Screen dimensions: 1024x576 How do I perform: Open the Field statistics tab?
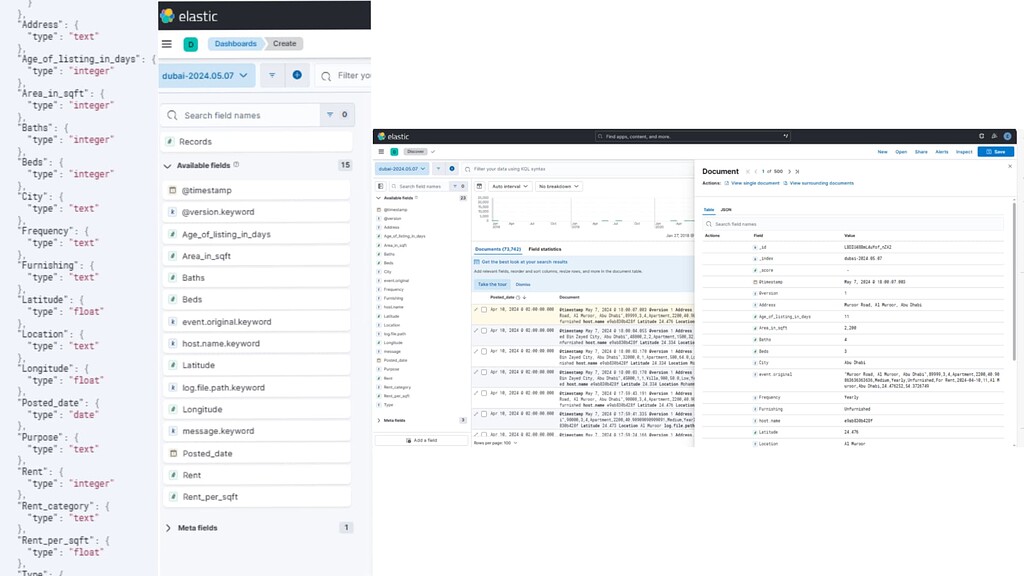pyautogui.click(x=545, y=249)
